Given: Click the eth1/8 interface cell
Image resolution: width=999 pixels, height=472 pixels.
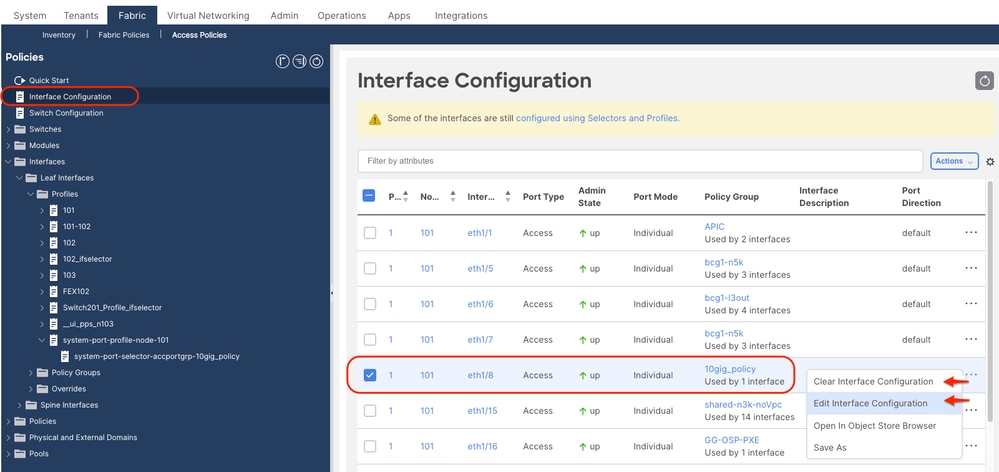Looking at the screenshot, I should coord(480,375).
